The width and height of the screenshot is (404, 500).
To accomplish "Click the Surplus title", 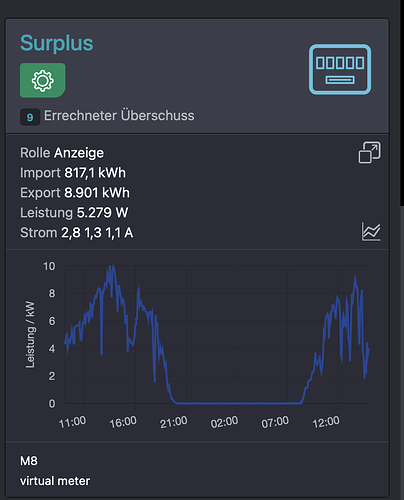I will (x=57, y=43).
